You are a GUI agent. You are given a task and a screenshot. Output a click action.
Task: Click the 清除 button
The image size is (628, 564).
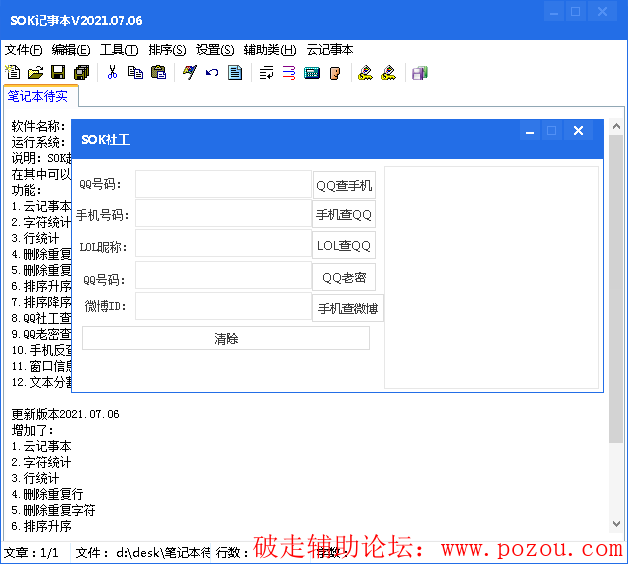pyautogui.click(x=226, y=338)
